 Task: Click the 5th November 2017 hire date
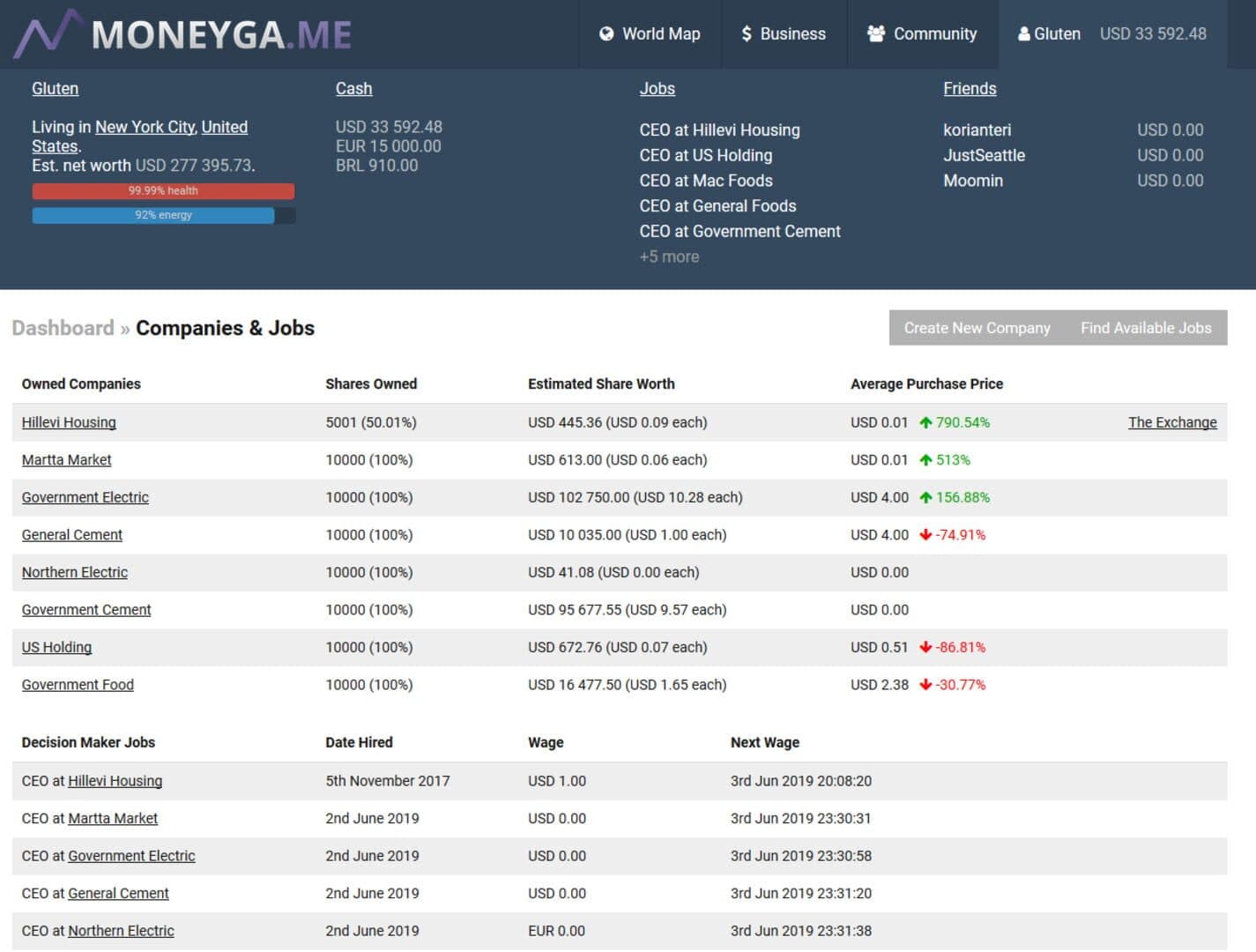[387, 781]
